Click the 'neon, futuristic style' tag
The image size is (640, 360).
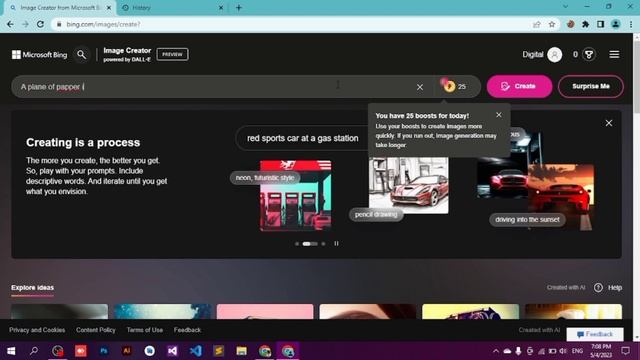coord(265,178)
